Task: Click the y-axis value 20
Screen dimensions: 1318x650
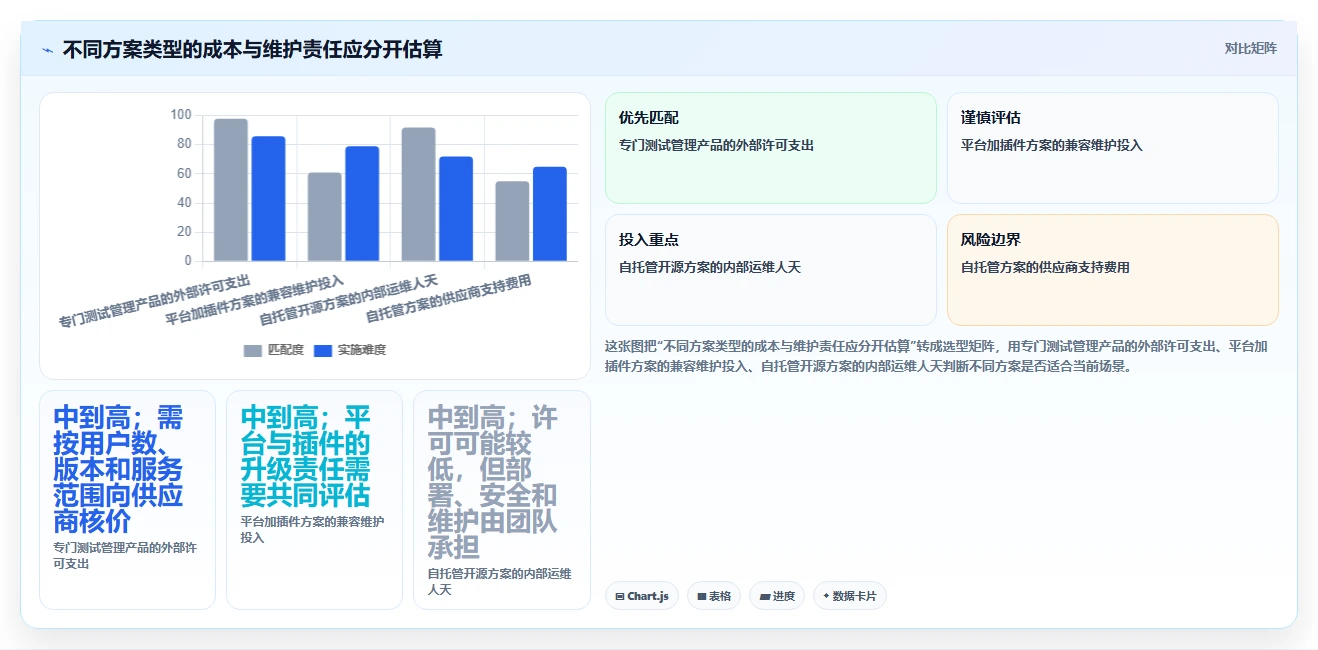Action: click(x=184, y=232)
